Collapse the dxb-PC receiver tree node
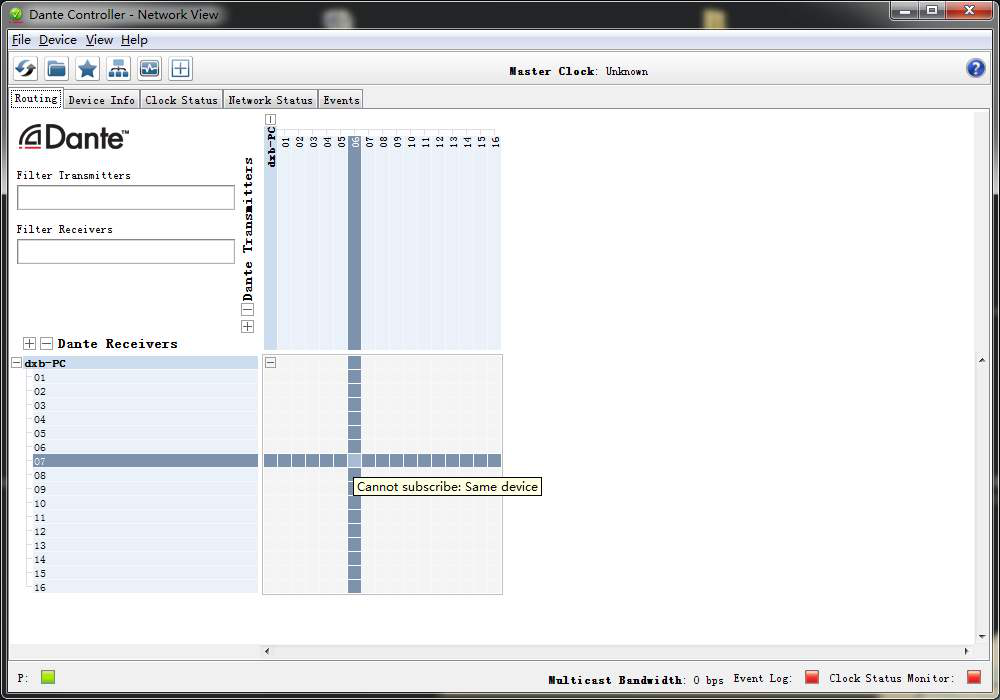Screen dimensions: 1000x700 (16, 363)
